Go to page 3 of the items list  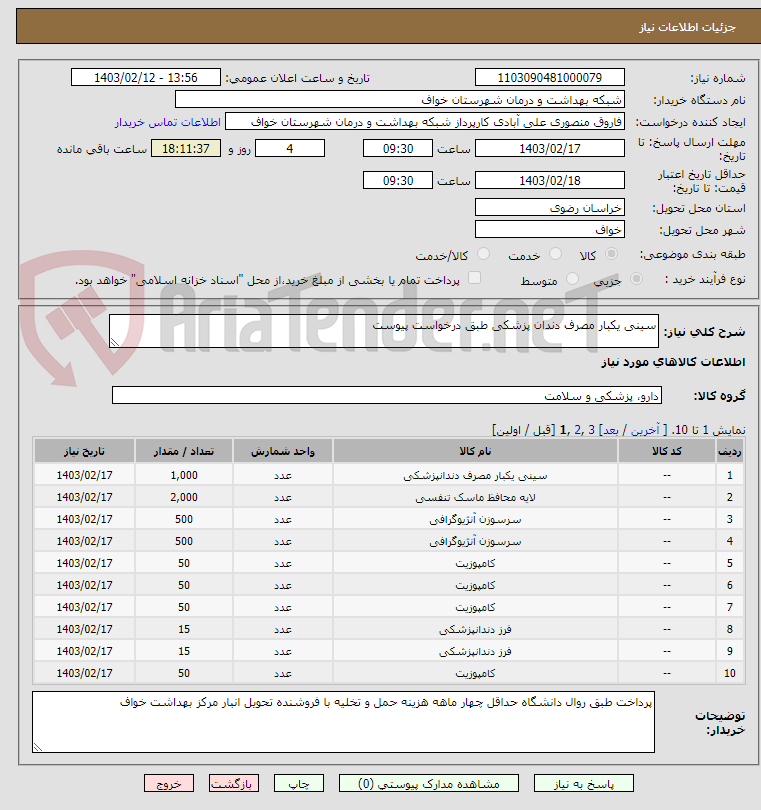[x=592, y=430]
